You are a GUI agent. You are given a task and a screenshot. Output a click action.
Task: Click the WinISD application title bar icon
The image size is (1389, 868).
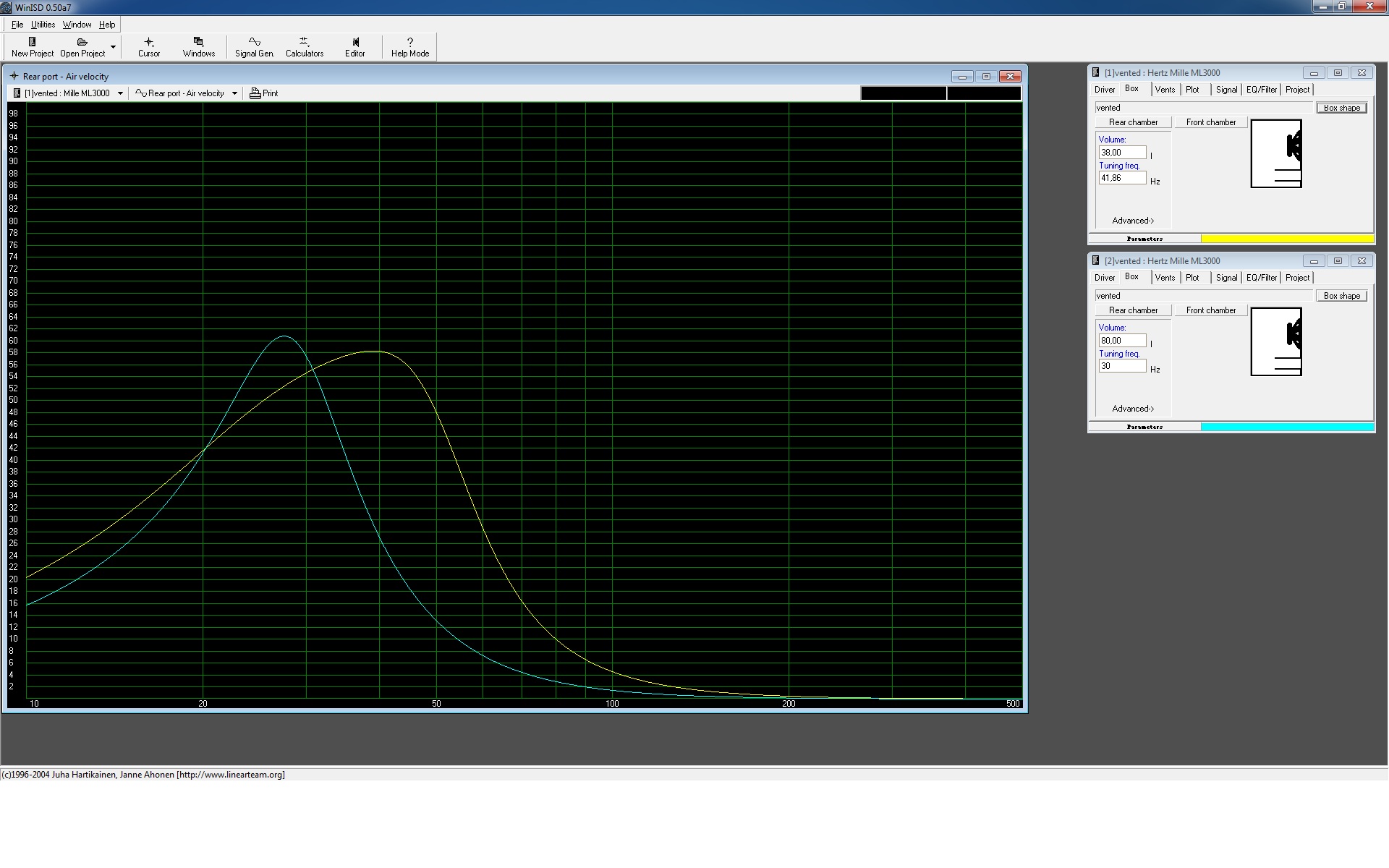[7, 7]
